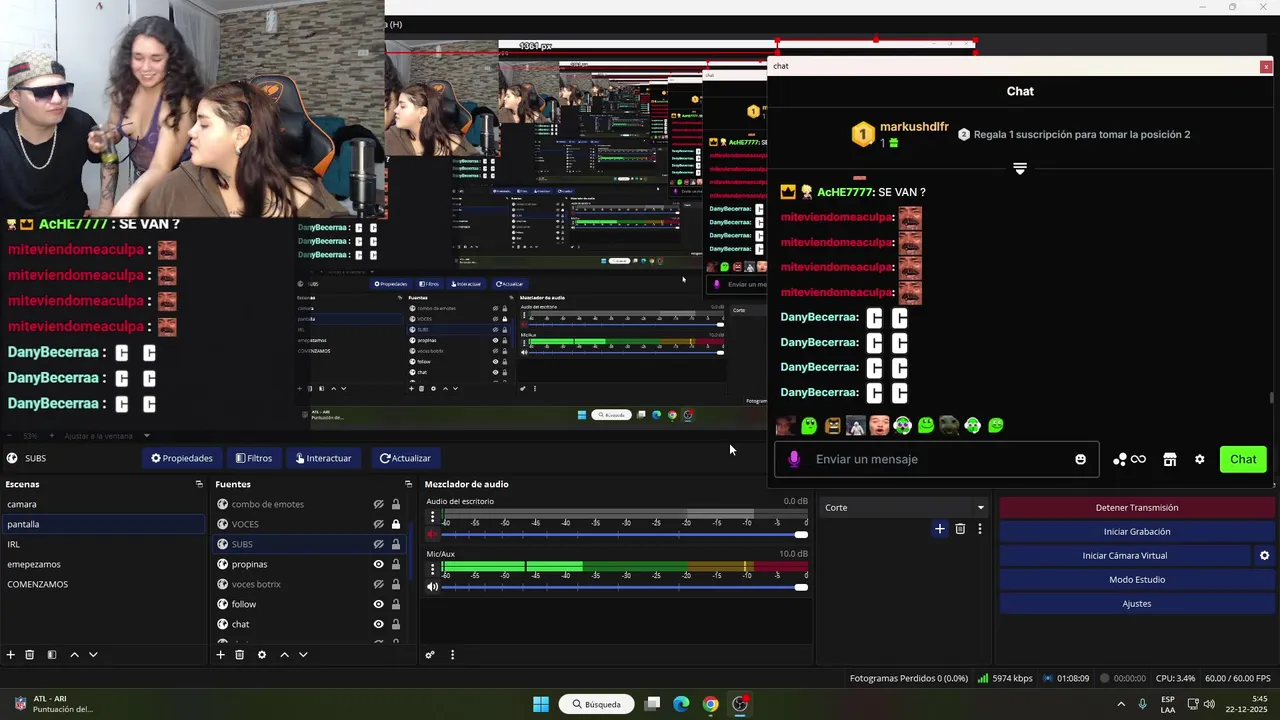Show hidden system tray icons
The height and width of the screenshot is (720, 1280).
(x=1120, y=704)
